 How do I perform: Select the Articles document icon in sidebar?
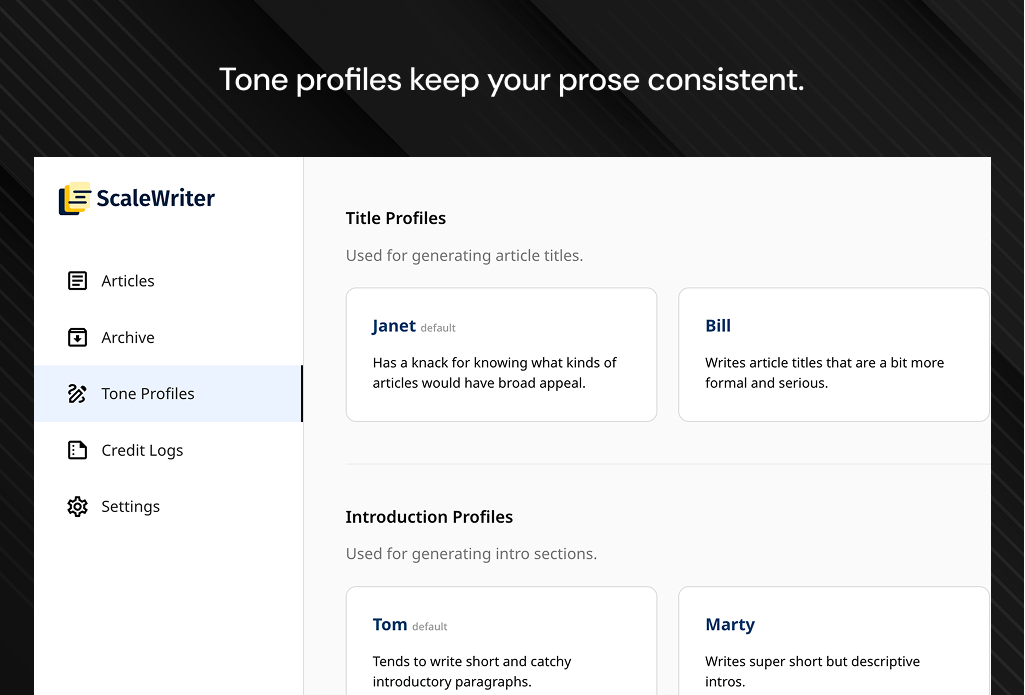[x=78, y=281]
